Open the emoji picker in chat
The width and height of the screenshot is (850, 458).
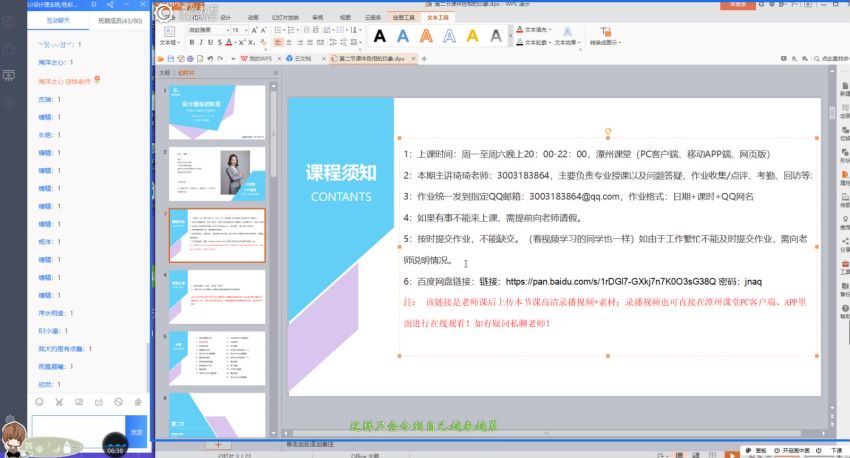(40, 401)
